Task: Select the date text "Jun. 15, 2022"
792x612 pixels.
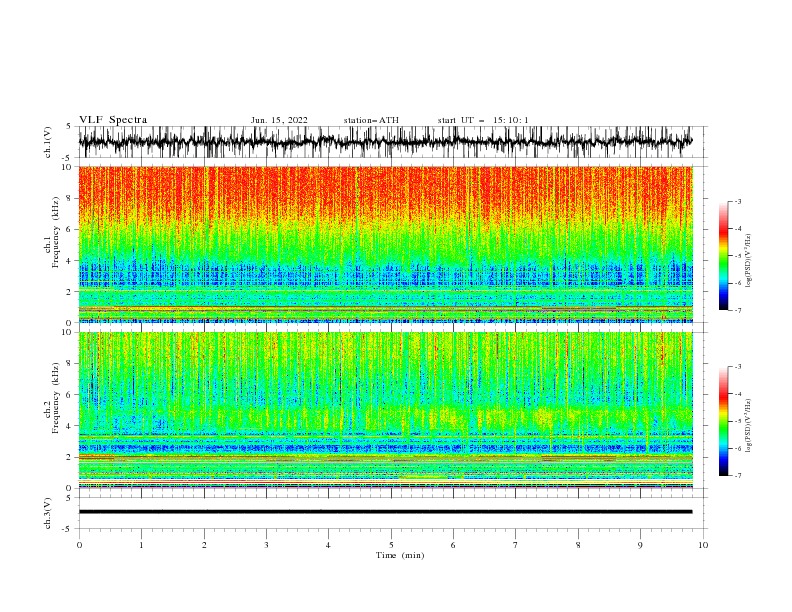Action: [279, 120]
